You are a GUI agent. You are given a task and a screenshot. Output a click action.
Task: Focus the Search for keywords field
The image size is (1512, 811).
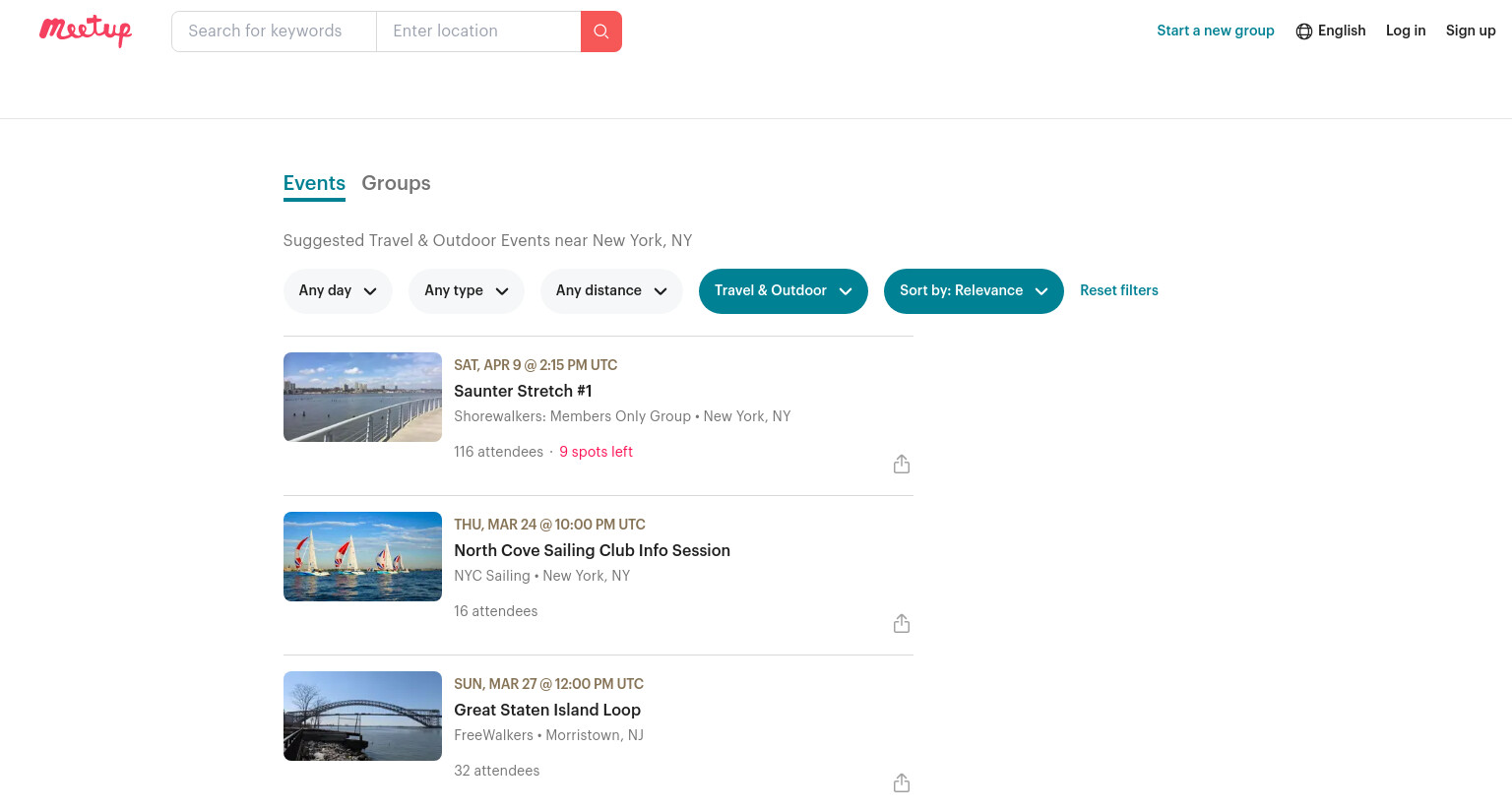274,31
